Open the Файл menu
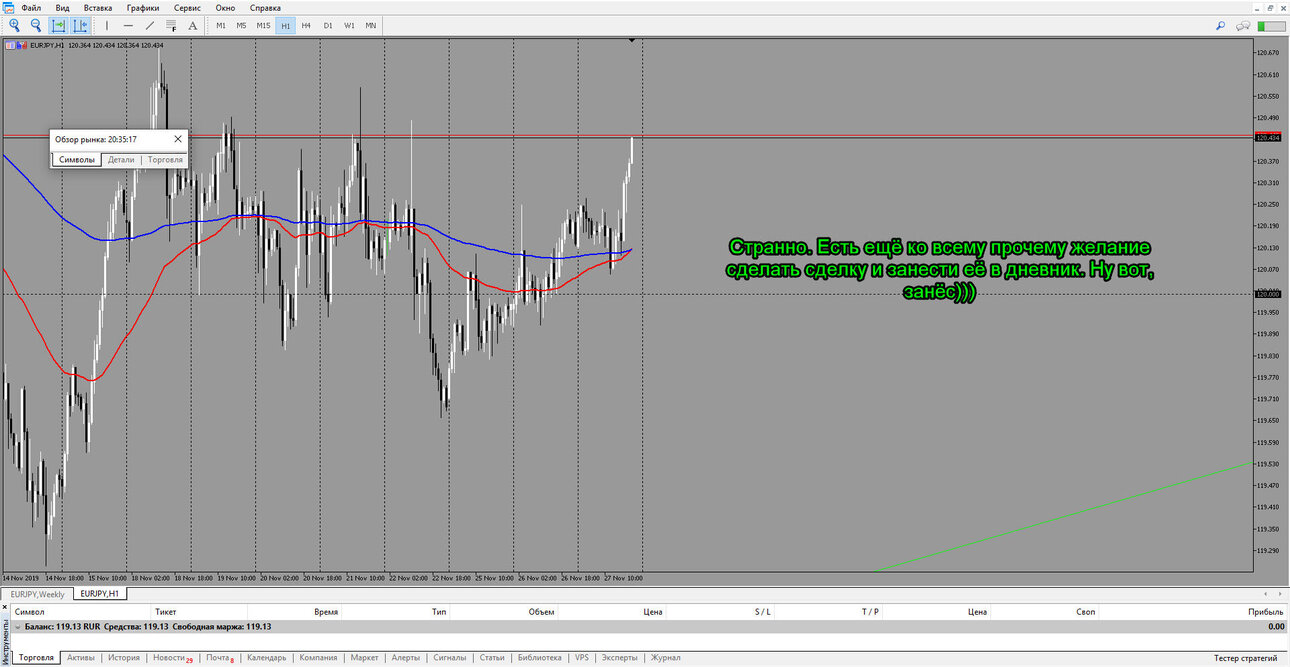 [31, 8]
